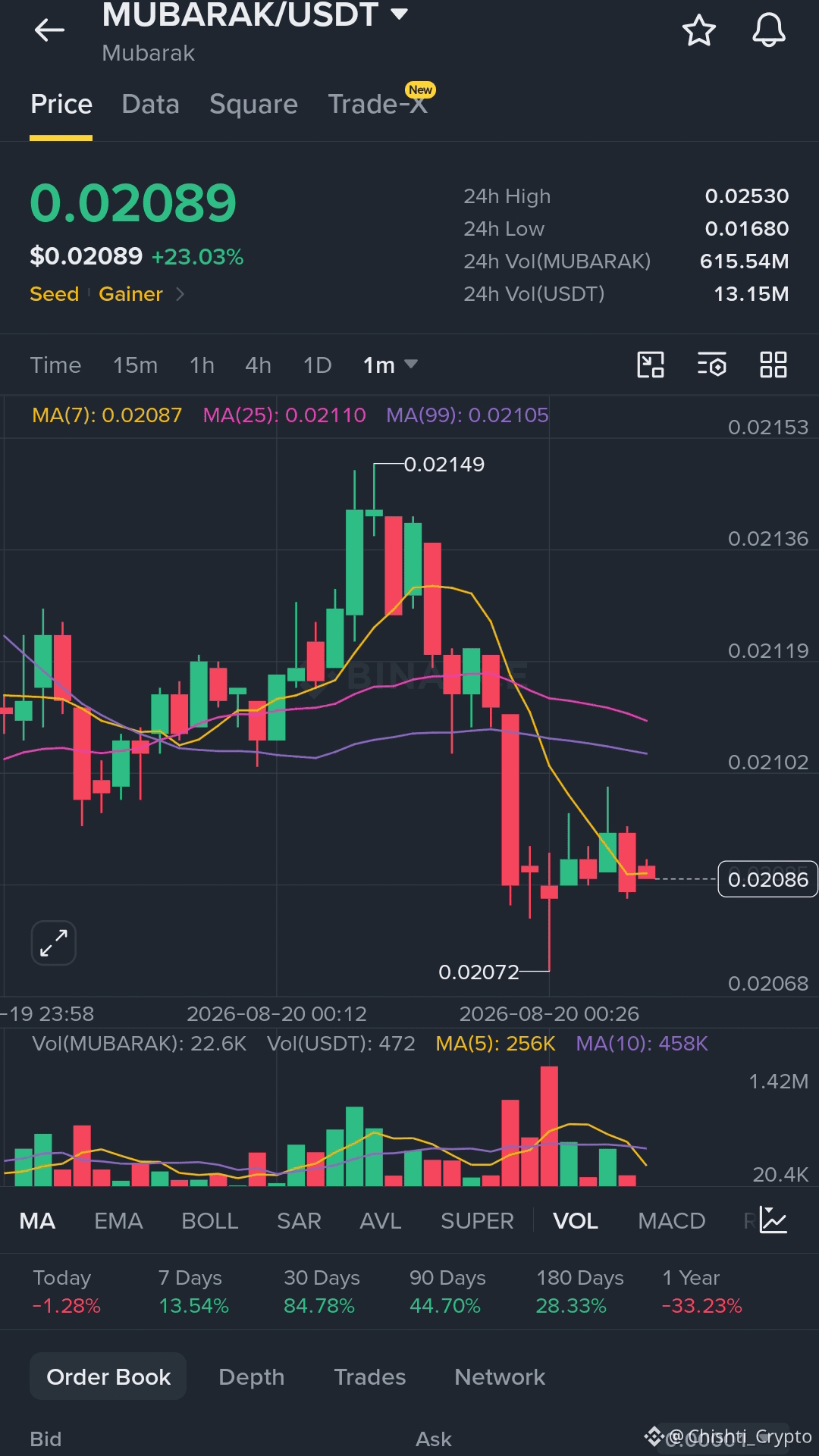Tap the 30 Days 84.78% performance
Image resolution: width=819 pixels, height=1456 pixels.
[x=322, y=1292]
